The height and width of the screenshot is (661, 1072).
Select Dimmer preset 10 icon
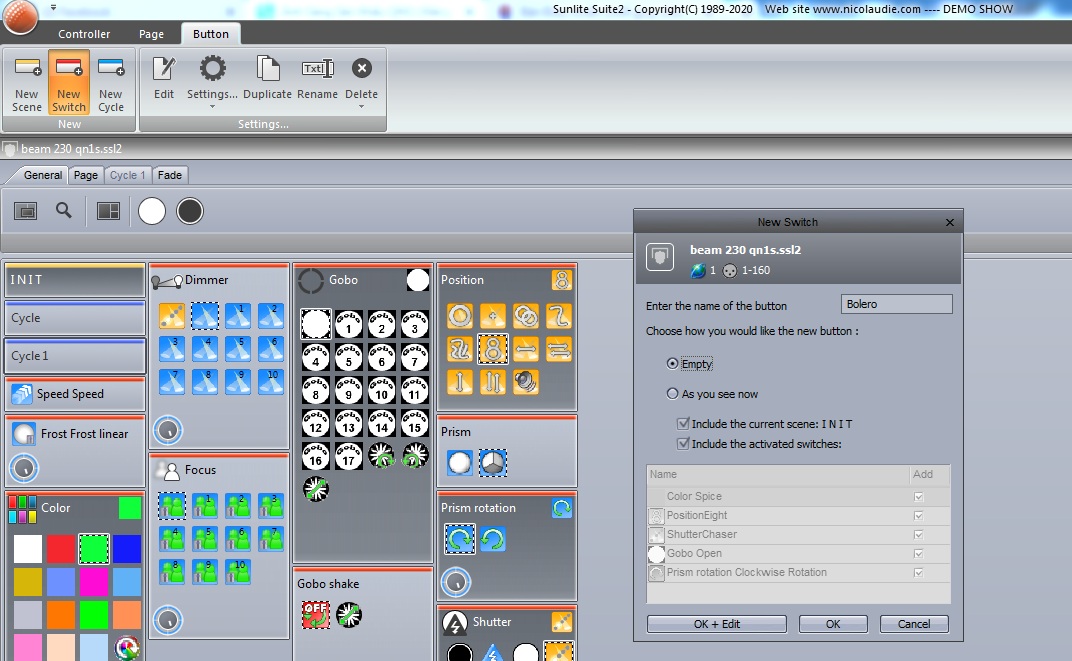tap(270, 381)
